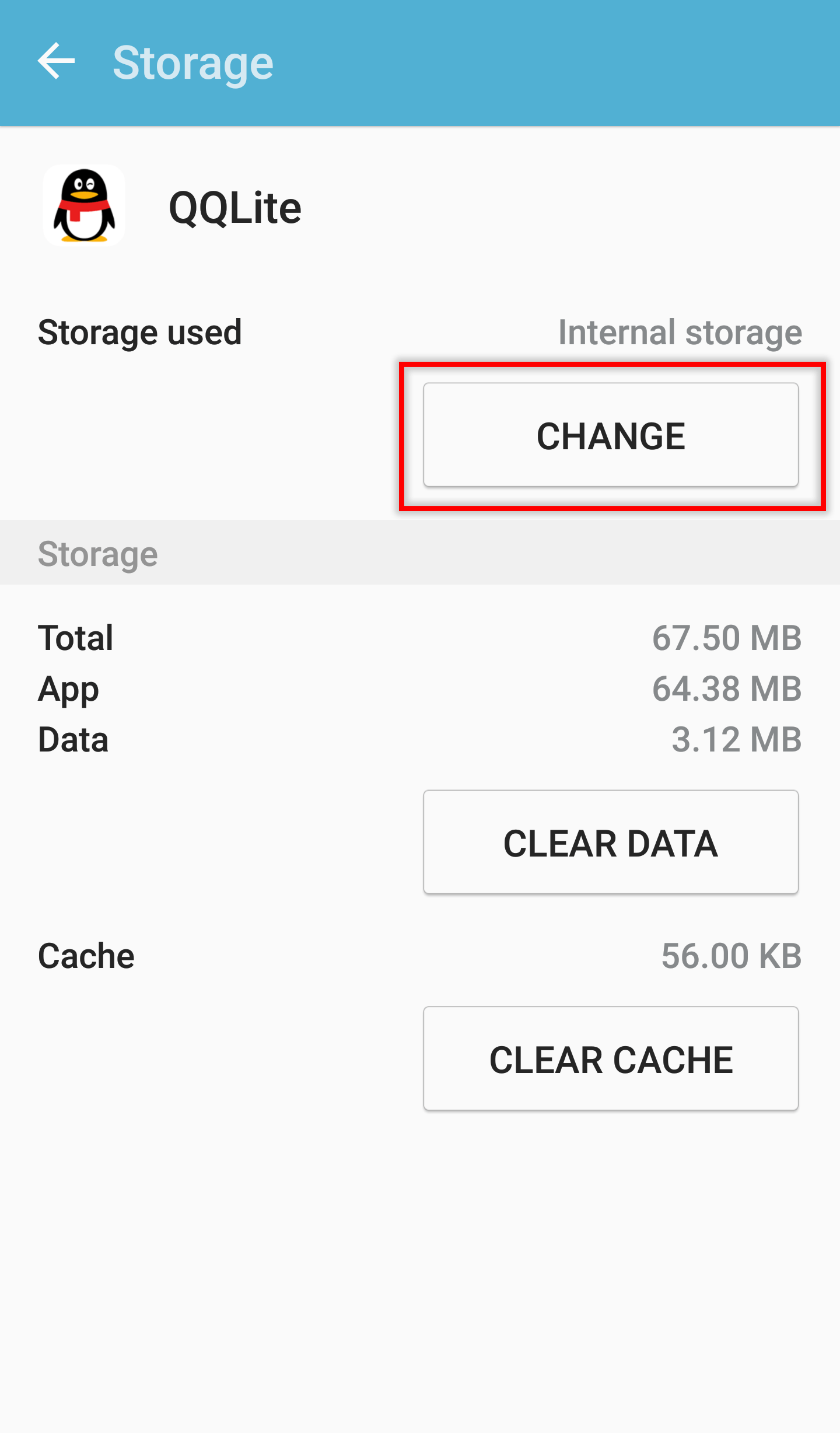Tap the 67.50 MB total value

pyautogui.click(x=726, y=638)
